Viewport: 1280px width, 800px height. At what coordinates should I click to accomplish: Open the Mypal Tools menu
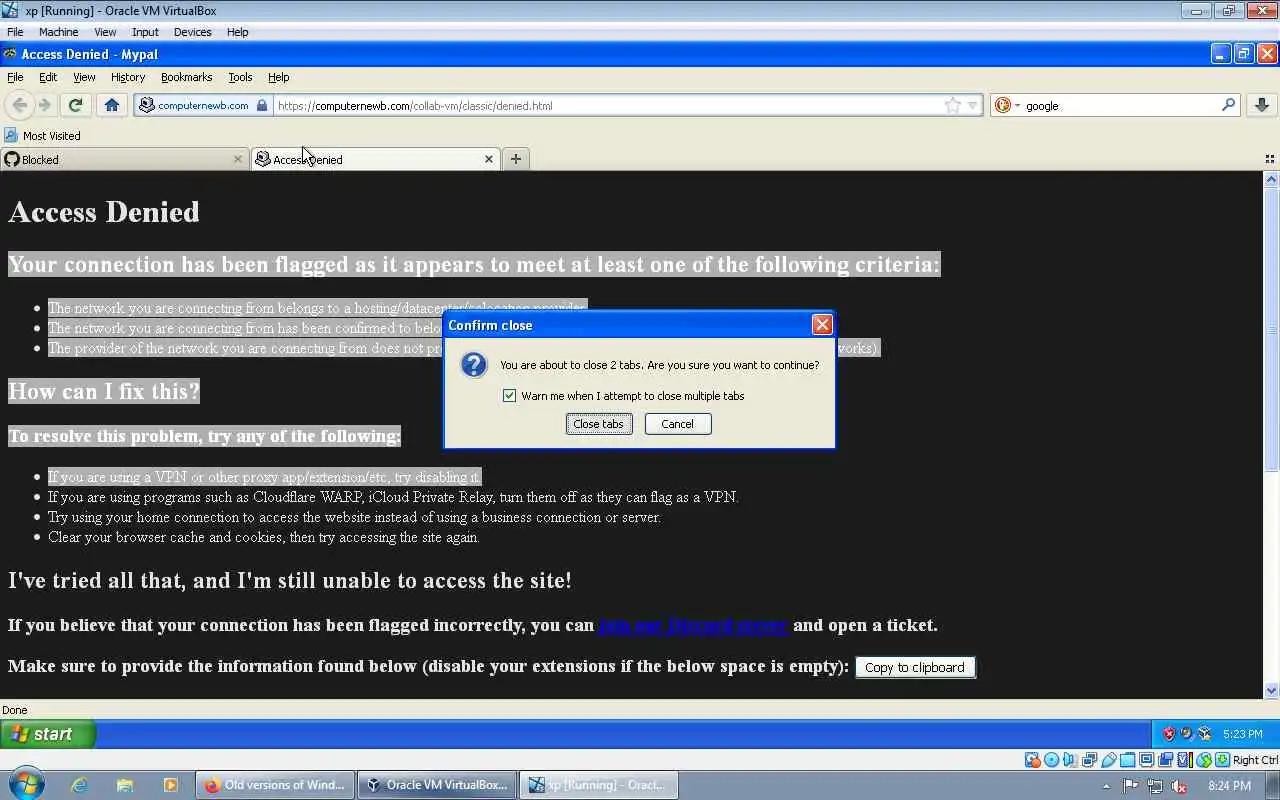click(x=240, y=77)
